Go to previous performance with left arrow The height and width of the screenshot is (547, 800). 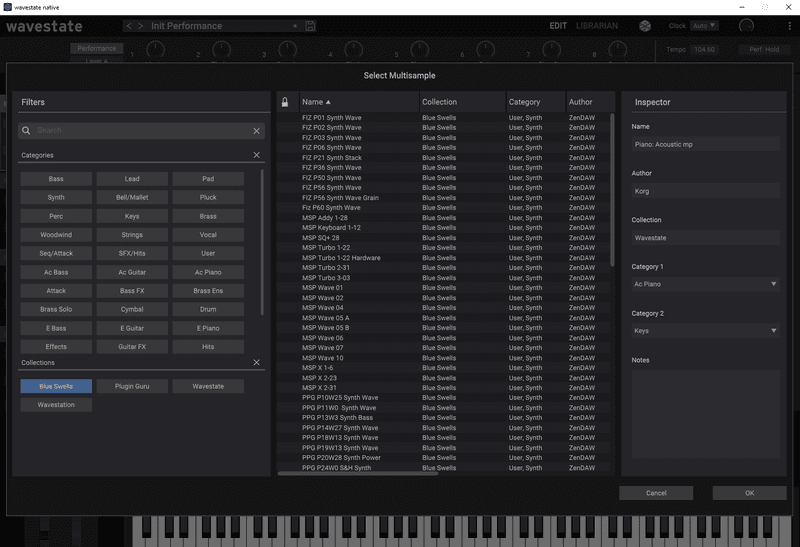129,26
